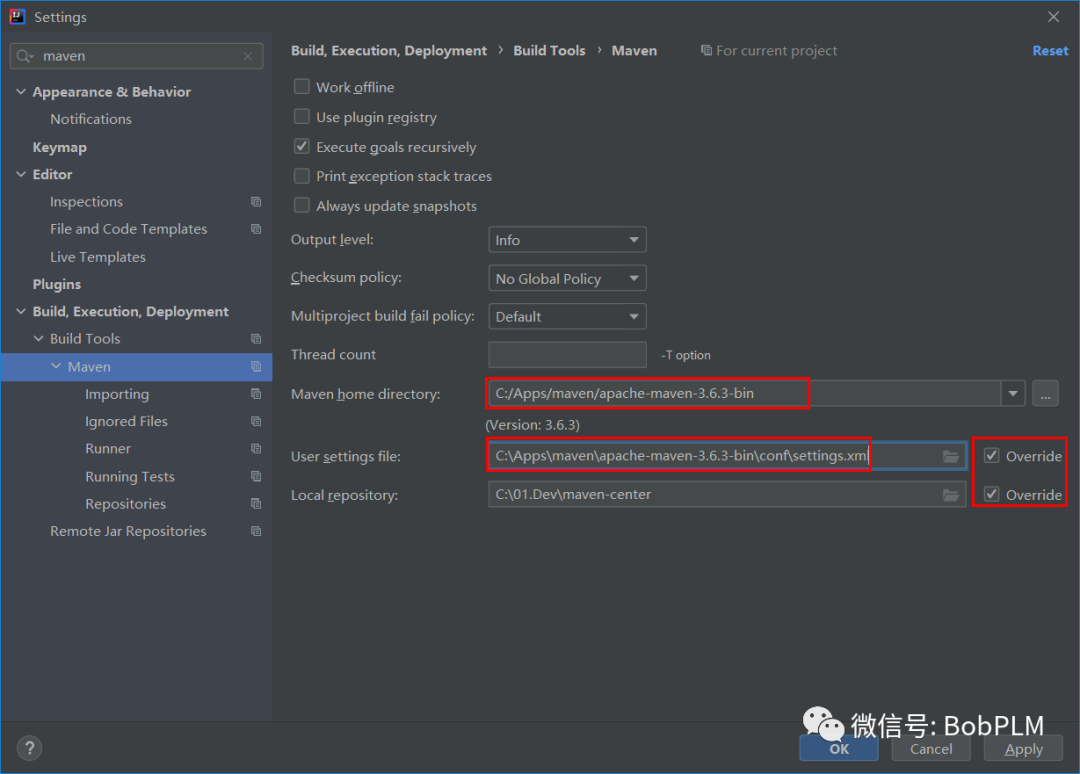Uncheck Execute goals recursively

tap(302, 146)
